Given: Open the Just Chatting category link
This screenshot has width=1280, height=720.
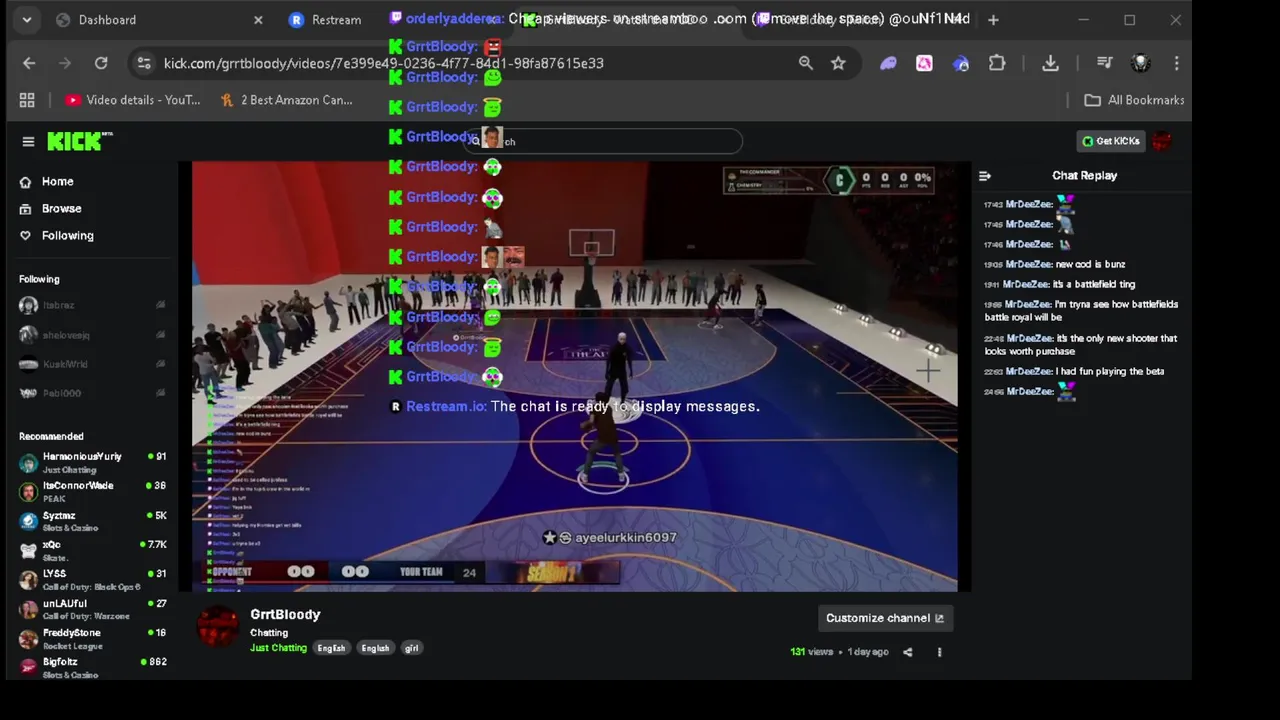Looking at the screenshot, I should 278,648.
